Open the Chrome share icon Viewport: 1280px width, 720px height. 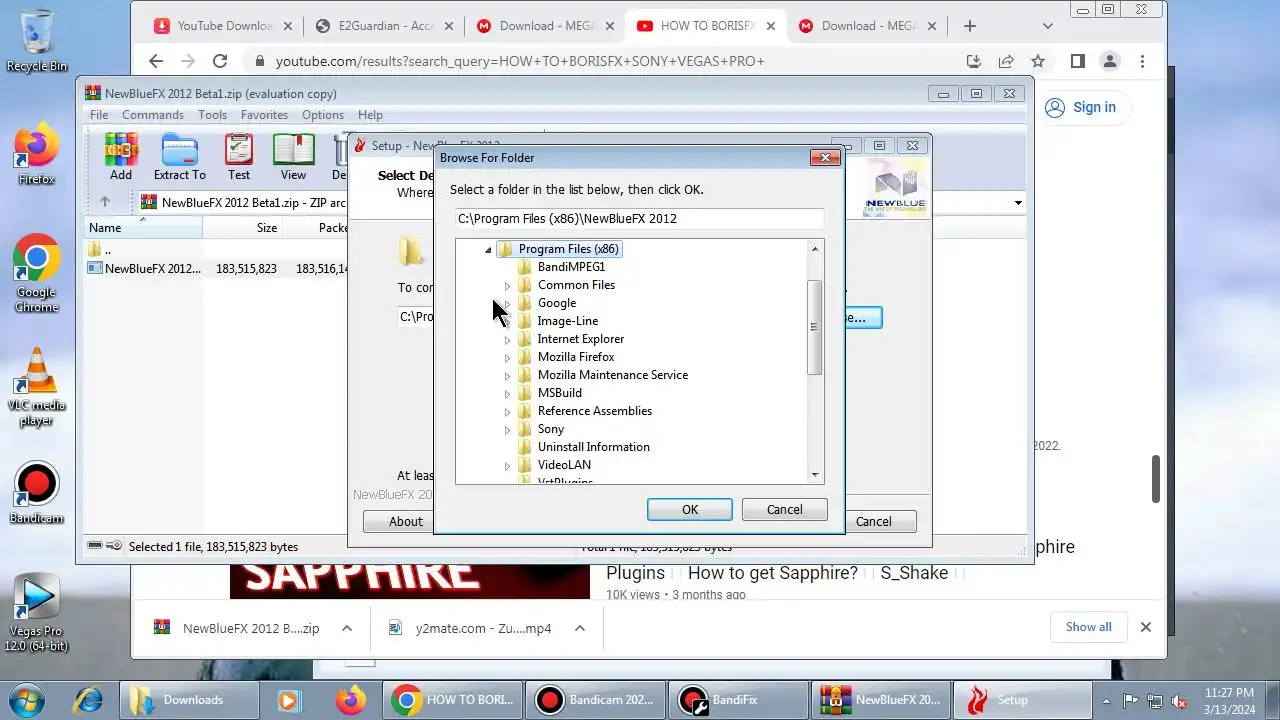click(1006, 61)
